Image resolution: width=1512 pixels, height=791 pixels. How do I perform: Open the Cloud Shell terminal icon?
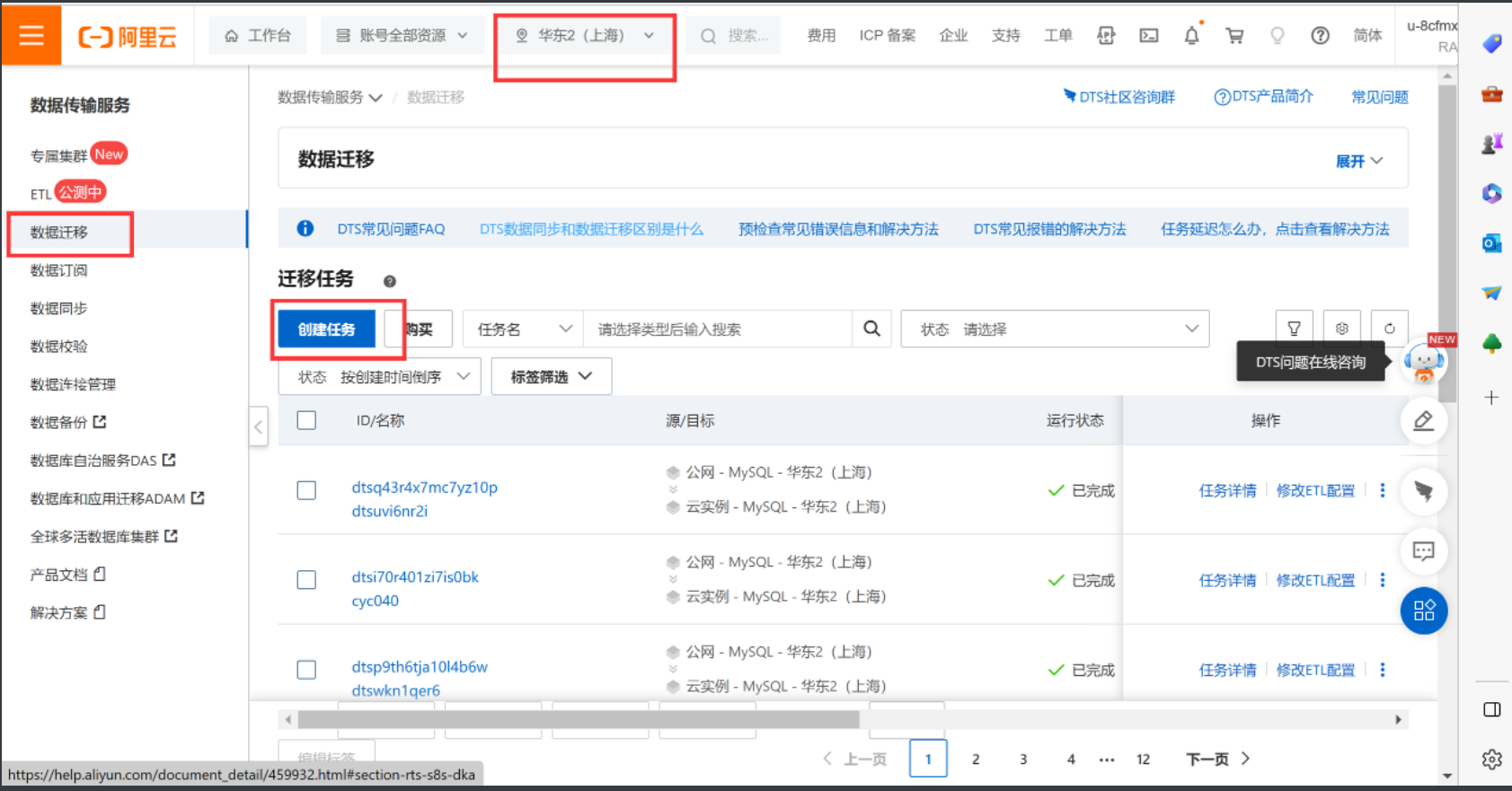click(x=1149, y=35)
